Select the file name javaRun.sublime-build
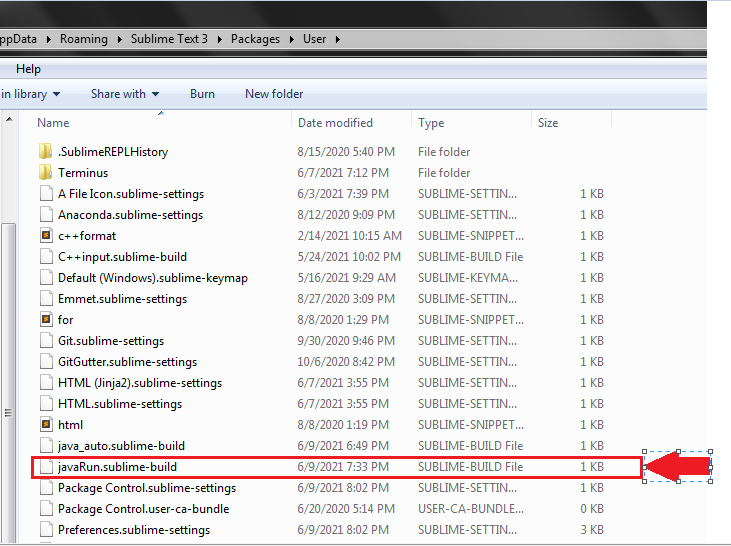Viewport: 731px width, 546px height. click(117, 467)
